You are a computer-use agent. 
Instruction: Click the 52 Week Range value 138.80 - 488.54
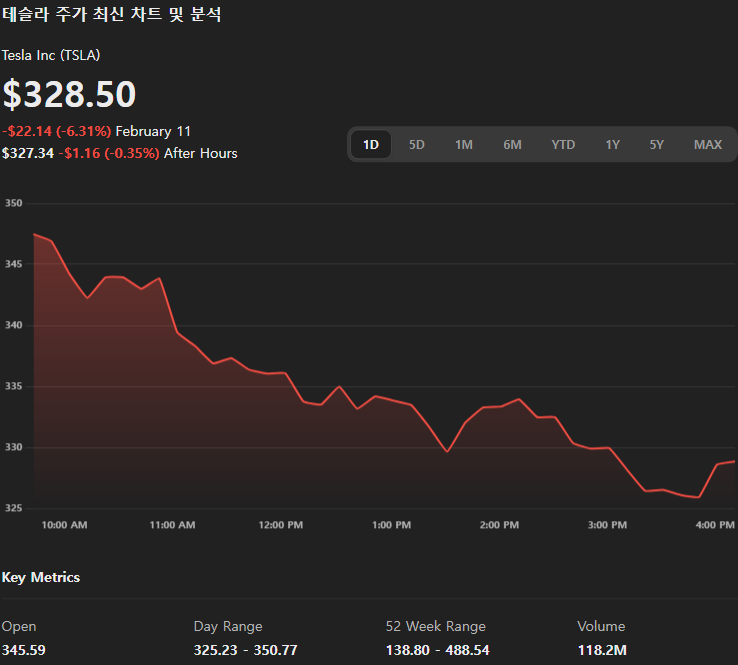[x=437, y=650]
